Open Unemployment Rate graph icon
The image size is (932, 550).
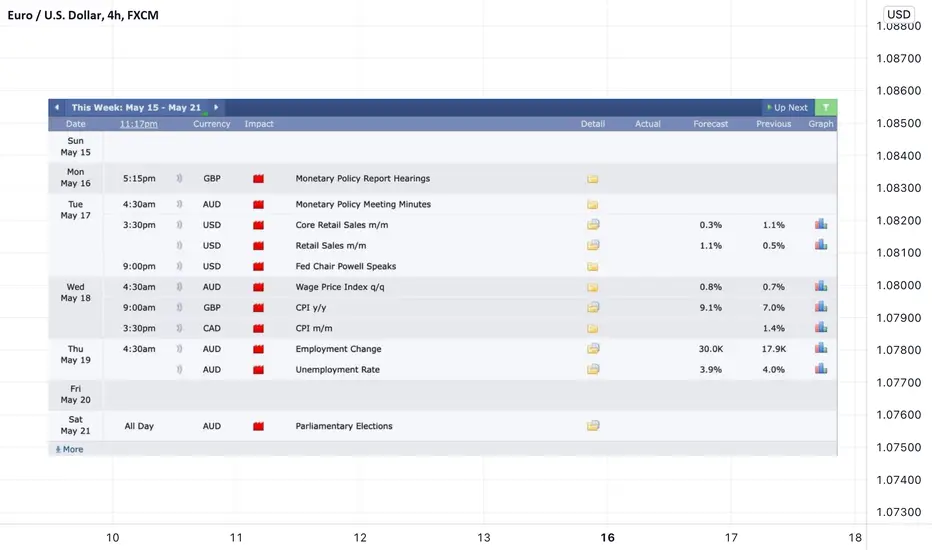click(821, 369)
